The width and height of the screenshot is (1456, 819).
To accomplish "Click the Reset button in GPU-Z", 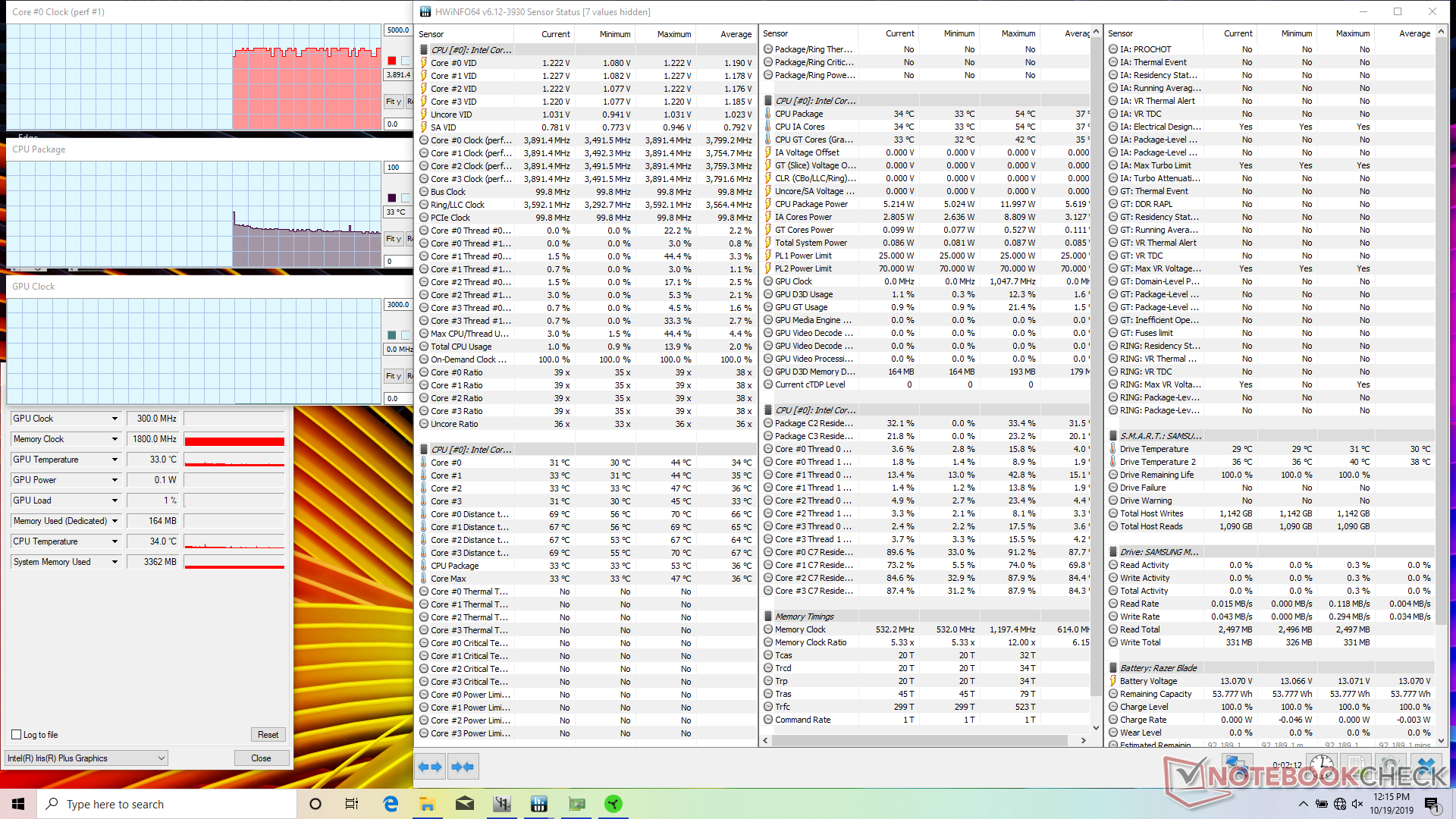I will pyautogui.click(x=268, y=735).
